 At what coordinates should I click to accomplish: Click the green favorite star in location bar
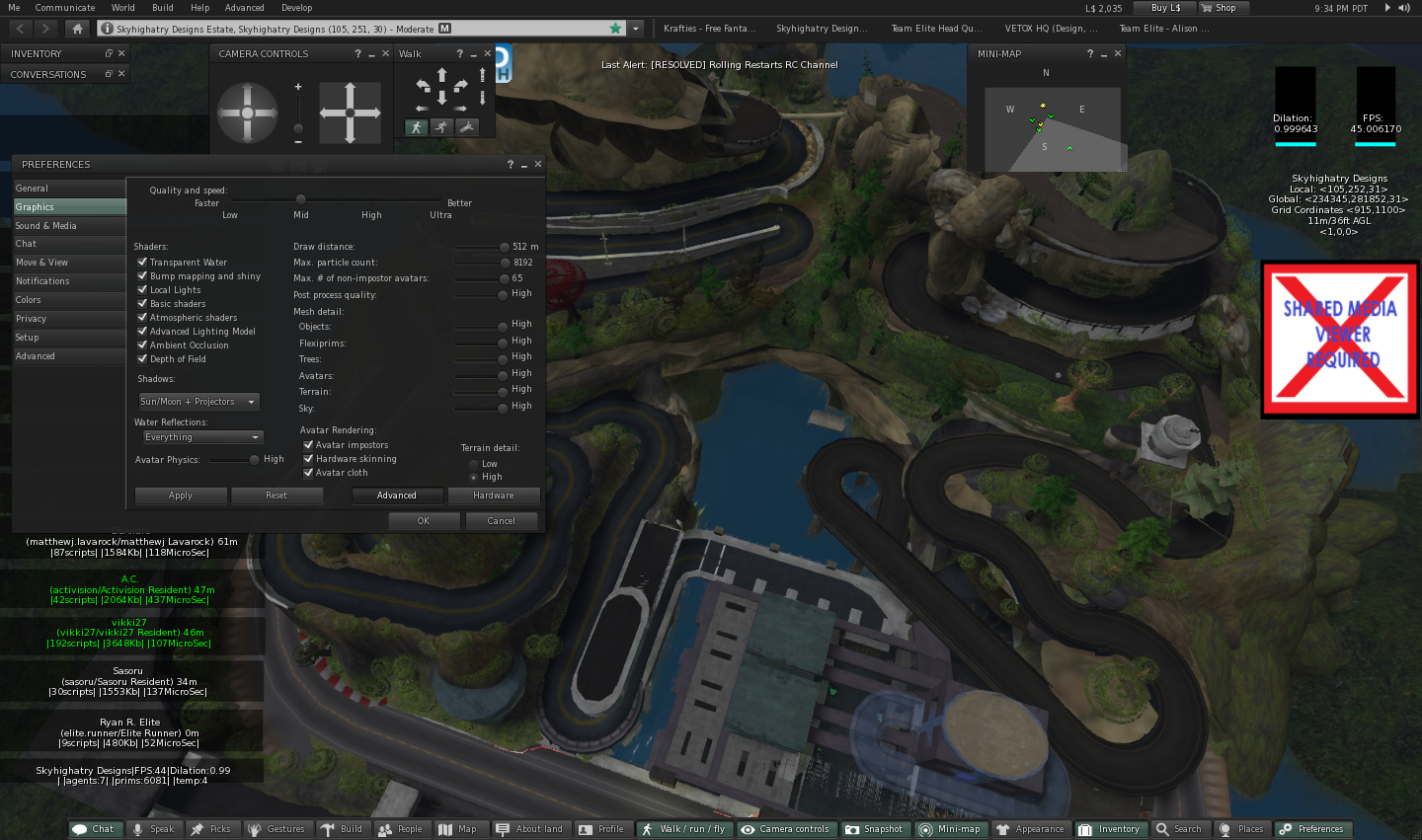[616, 29]
